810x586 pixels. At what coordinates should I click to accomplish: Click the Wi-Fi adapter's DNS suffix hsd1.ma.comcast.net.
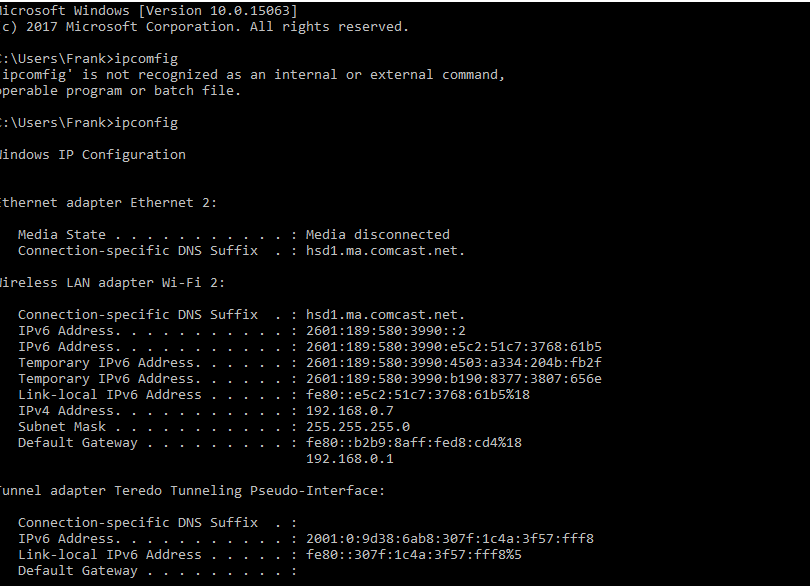coord(385,315)
